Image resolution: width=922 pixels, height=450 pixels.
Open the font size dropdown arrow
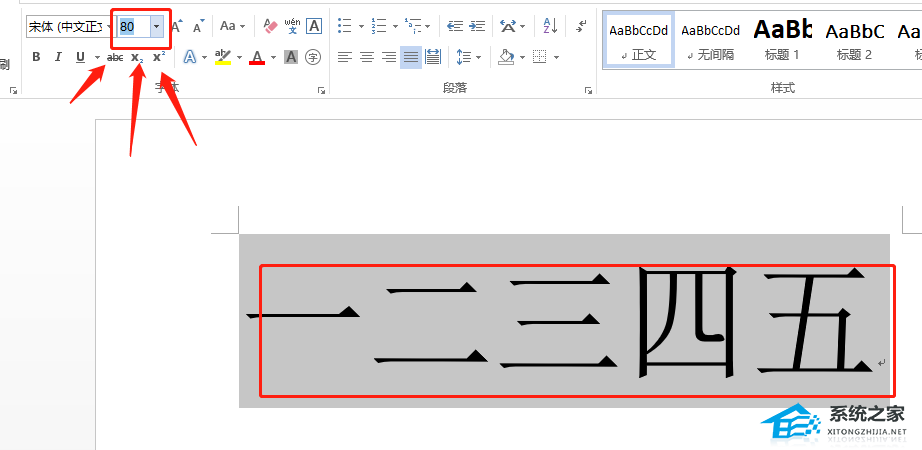[156, 26]
